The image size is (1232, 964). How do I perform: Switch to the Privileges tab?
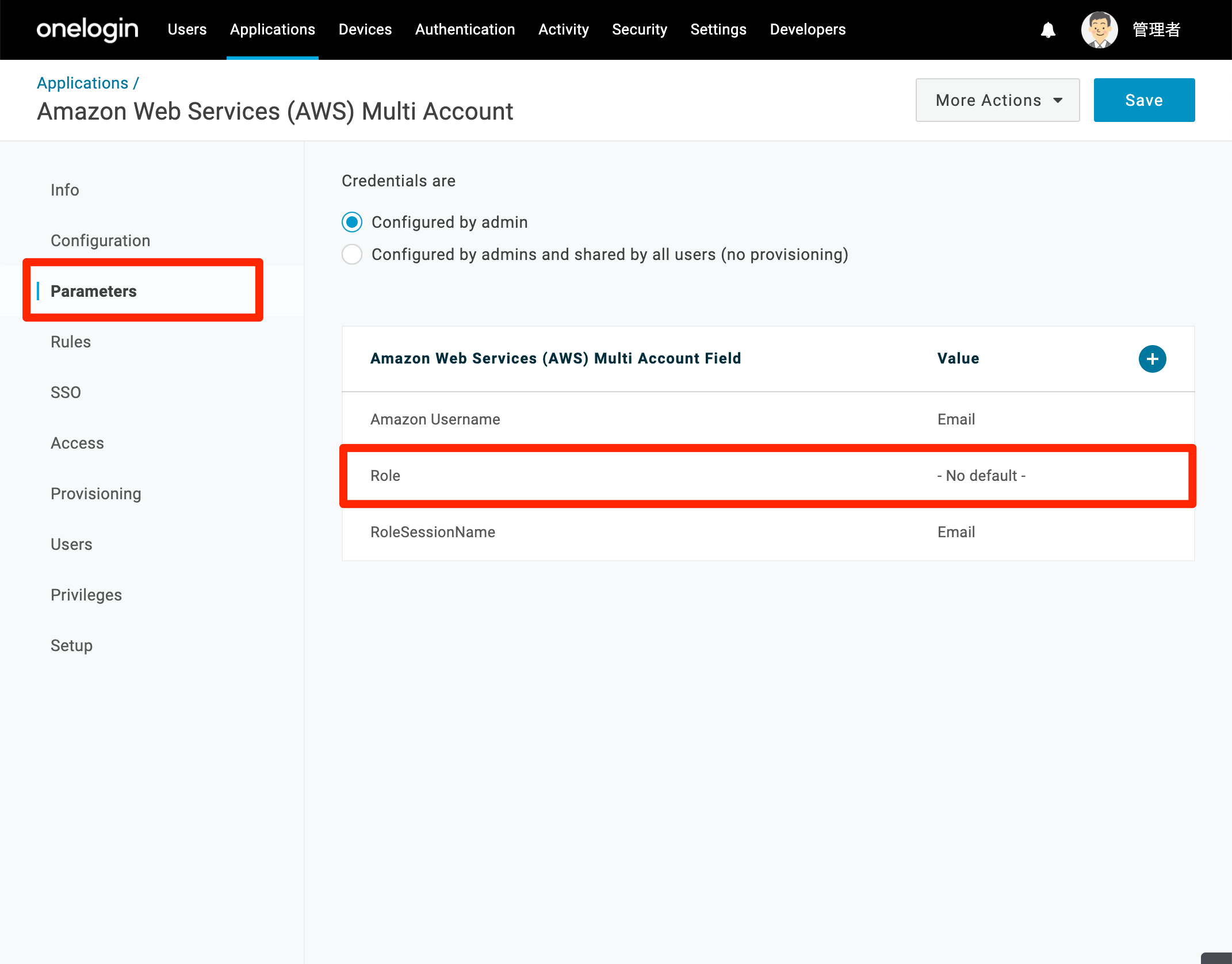(x=86, y=595)
